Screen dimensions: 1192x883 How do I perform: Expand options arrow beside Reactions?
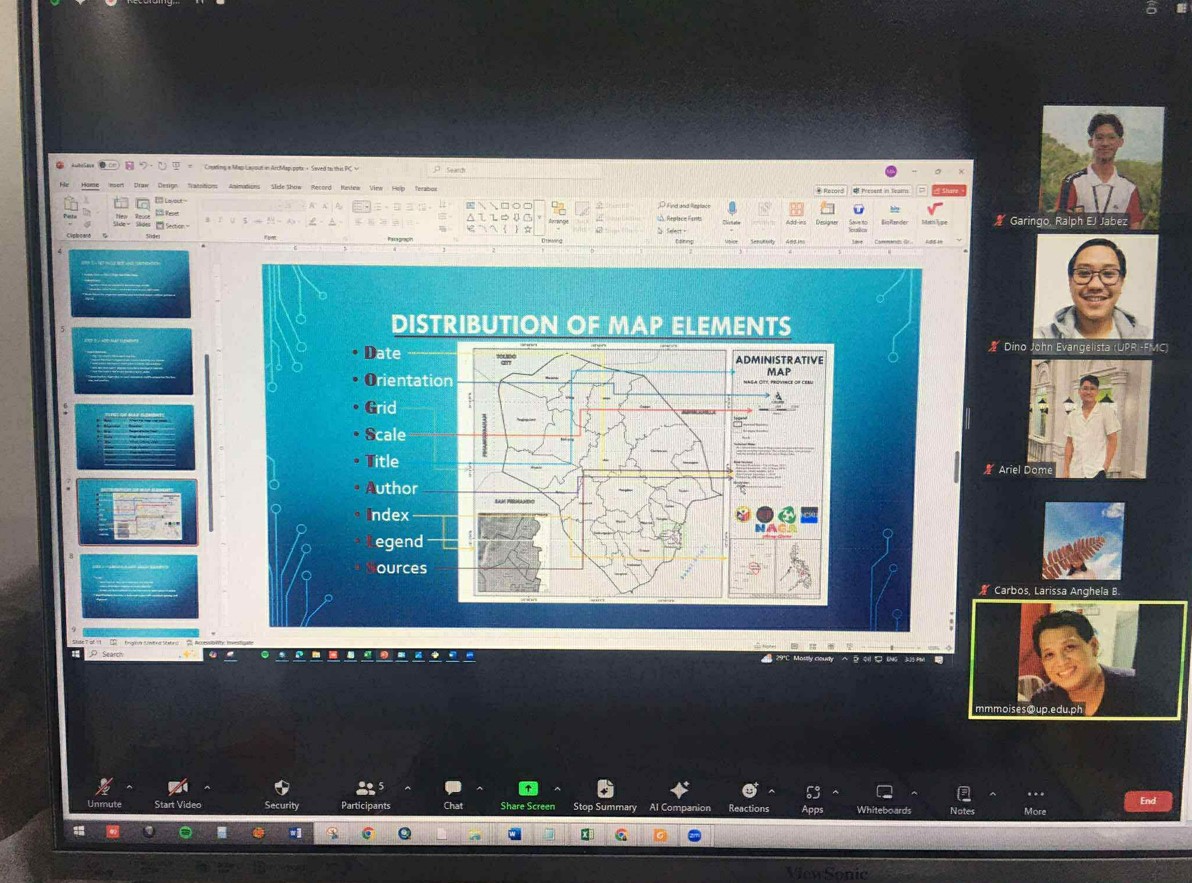(x=772, y=791)
